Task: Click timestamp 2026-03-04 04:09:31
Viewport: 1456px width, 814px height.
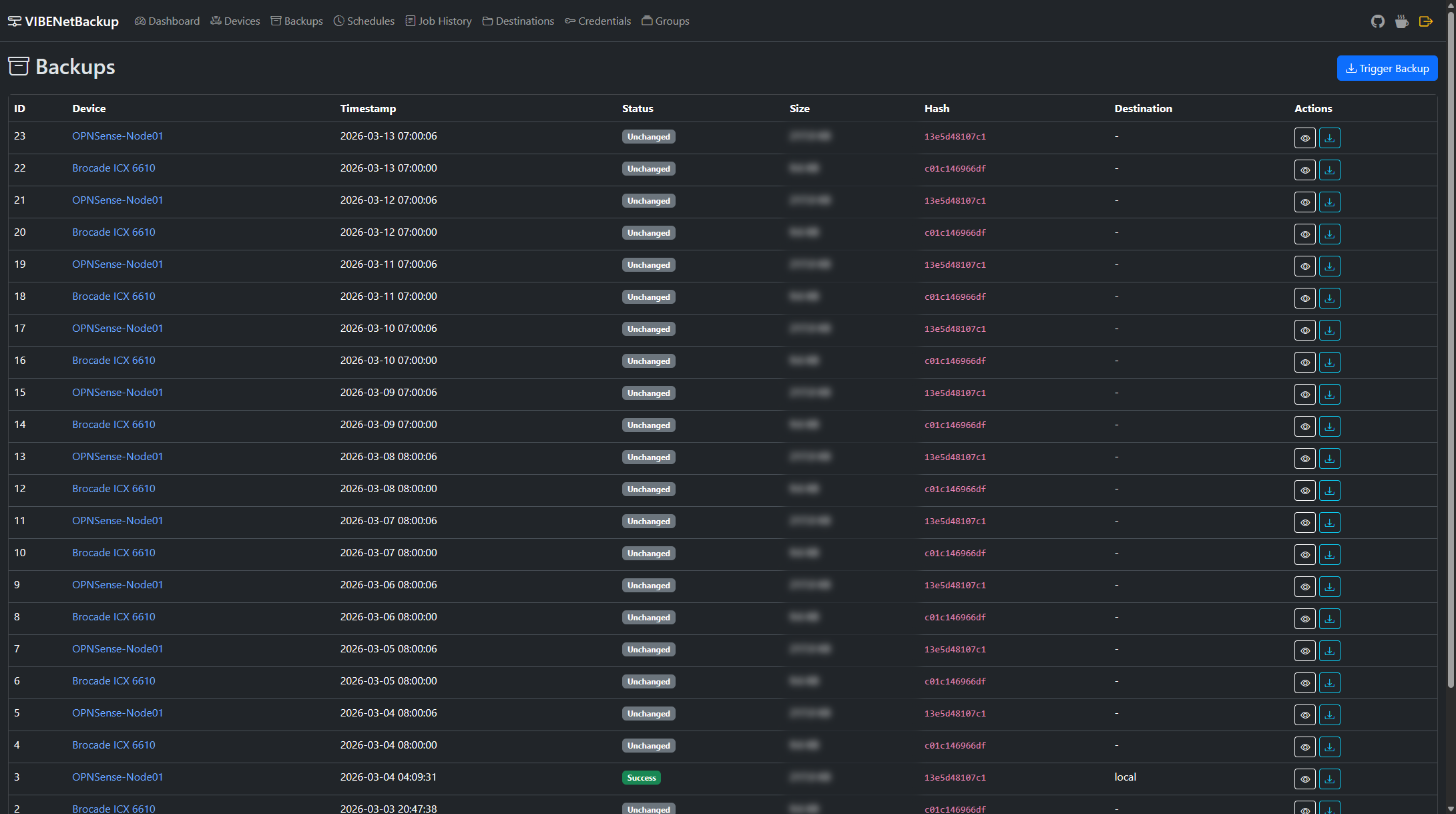Action: (388, 777)
